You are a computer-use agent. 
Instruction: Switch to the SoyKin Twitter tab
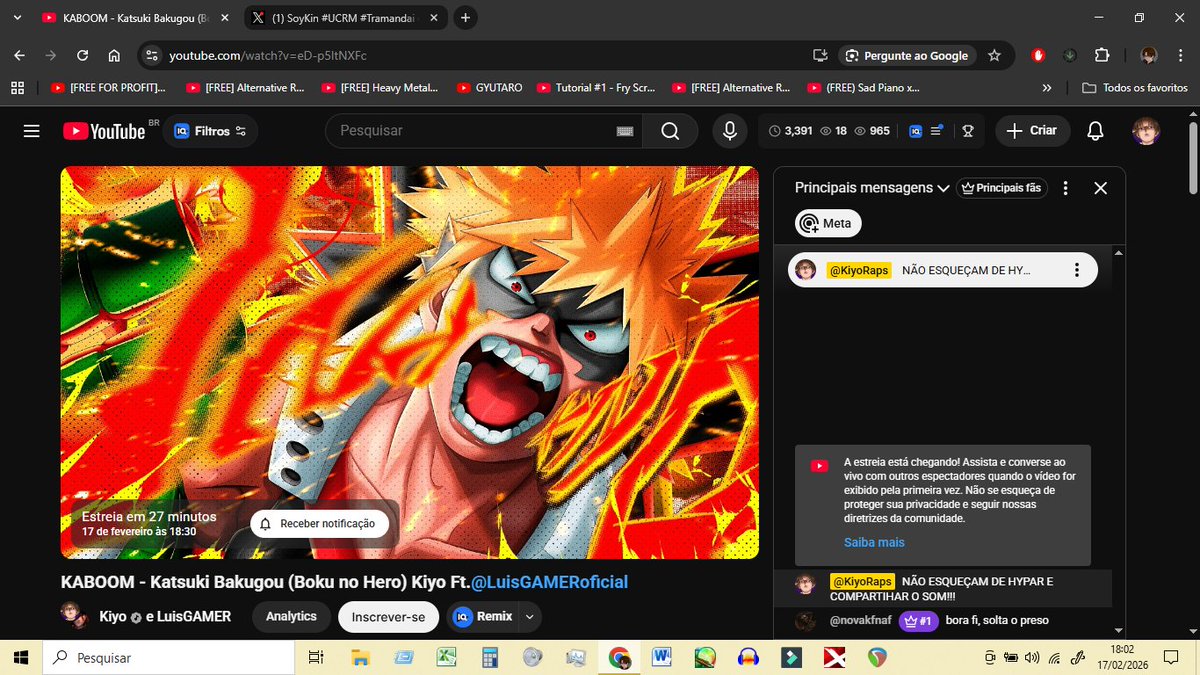340,17
